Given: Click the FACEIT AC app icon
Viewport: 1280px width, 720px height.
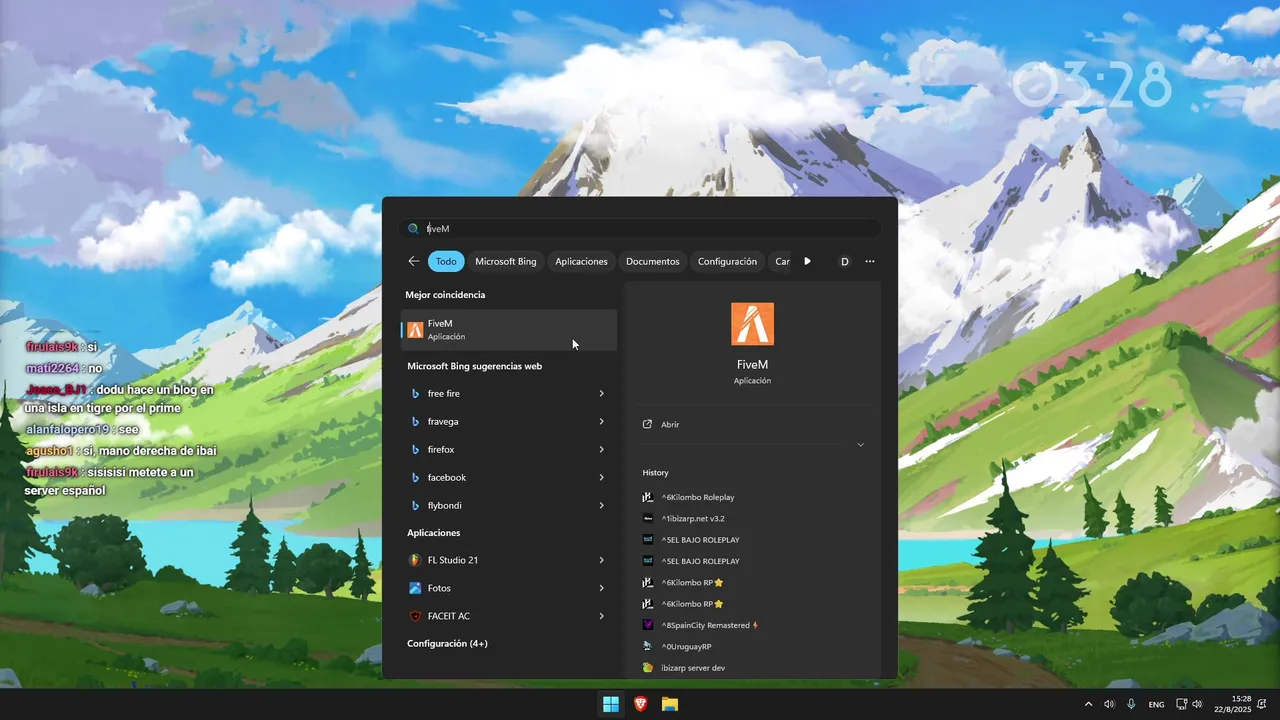Looking at the screenshot, I should (x=415, y=616).
